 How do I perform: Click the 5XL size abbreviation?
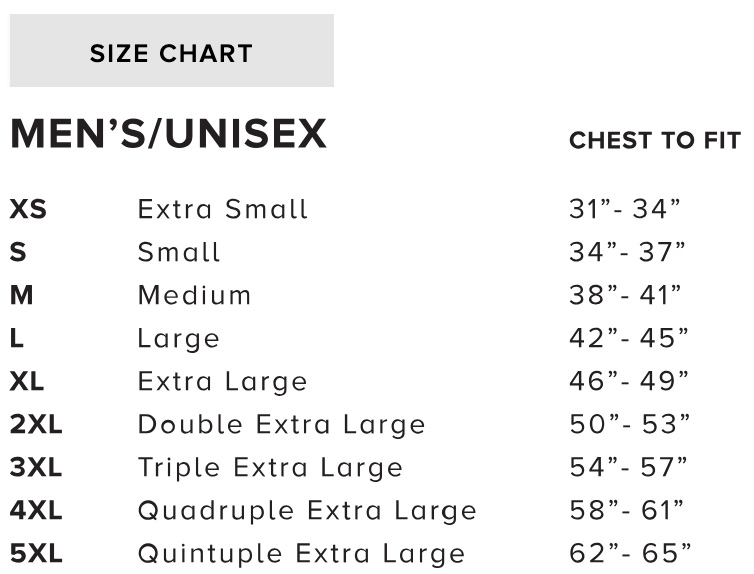(36, 554)
